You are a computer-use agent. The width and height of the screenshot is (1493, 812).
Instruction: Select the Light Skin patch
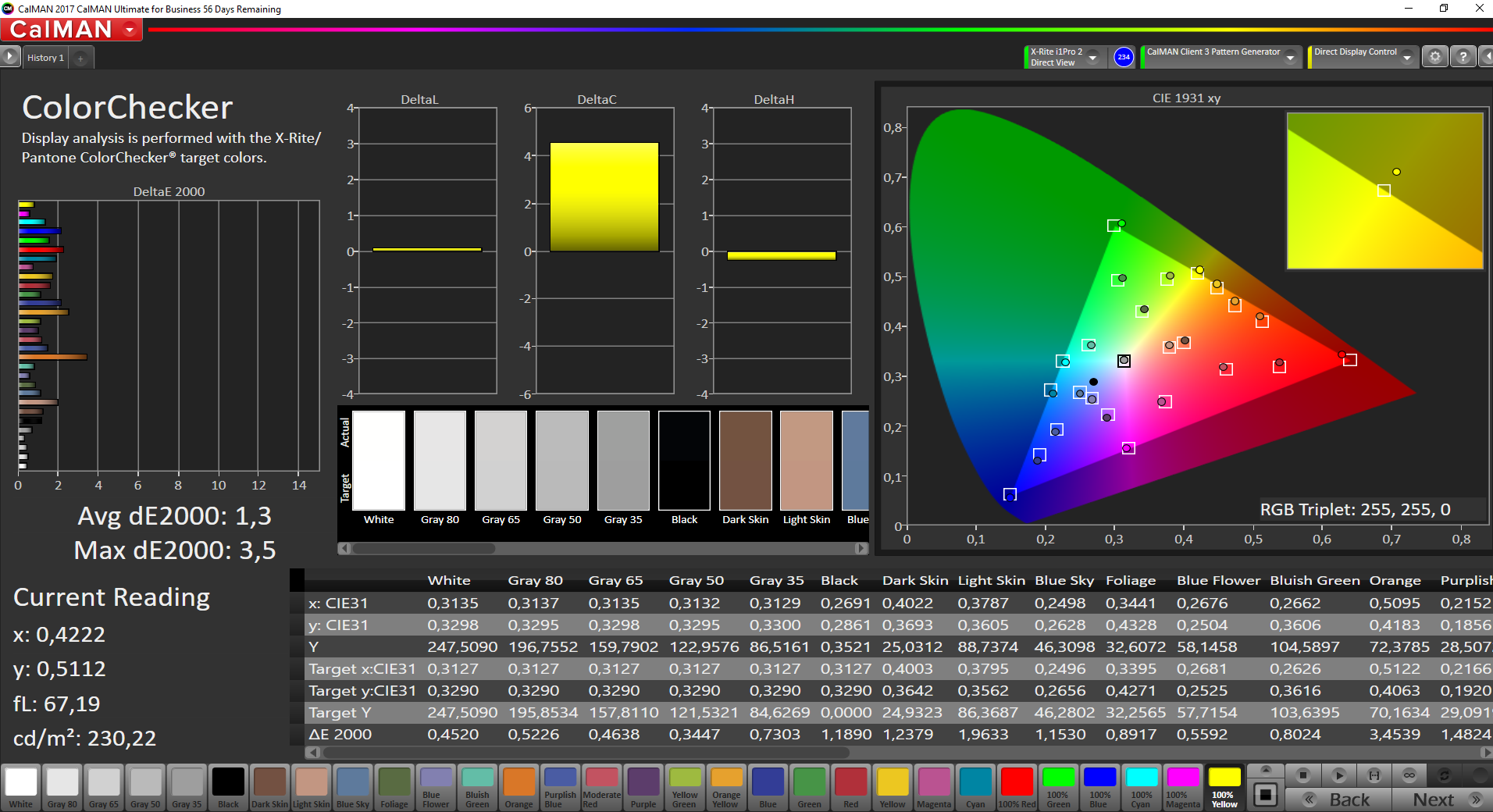point(312,787)
